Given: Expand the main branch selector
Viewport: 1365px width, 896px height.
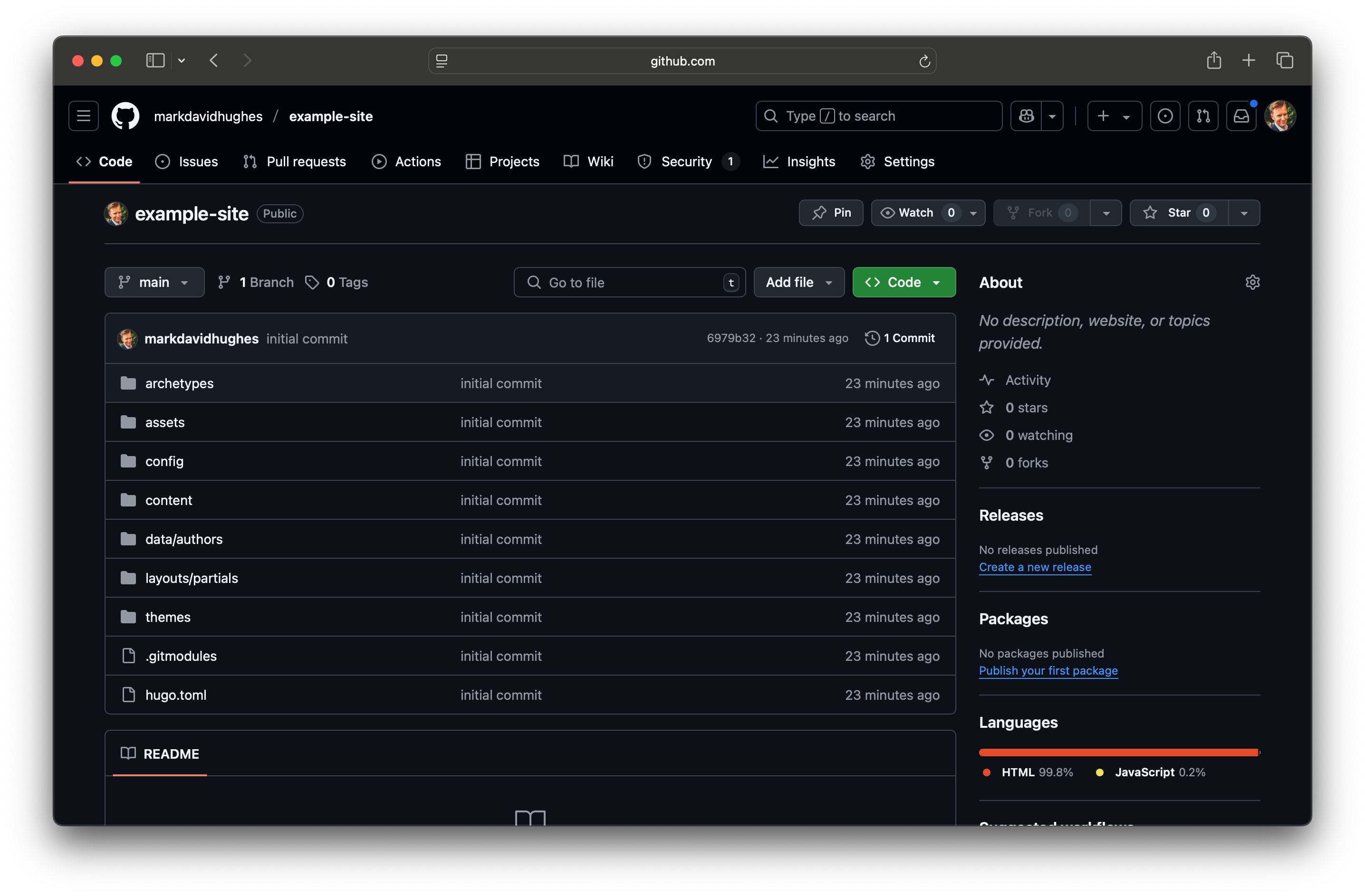Looking at the screenshot, I should point(154,282).
